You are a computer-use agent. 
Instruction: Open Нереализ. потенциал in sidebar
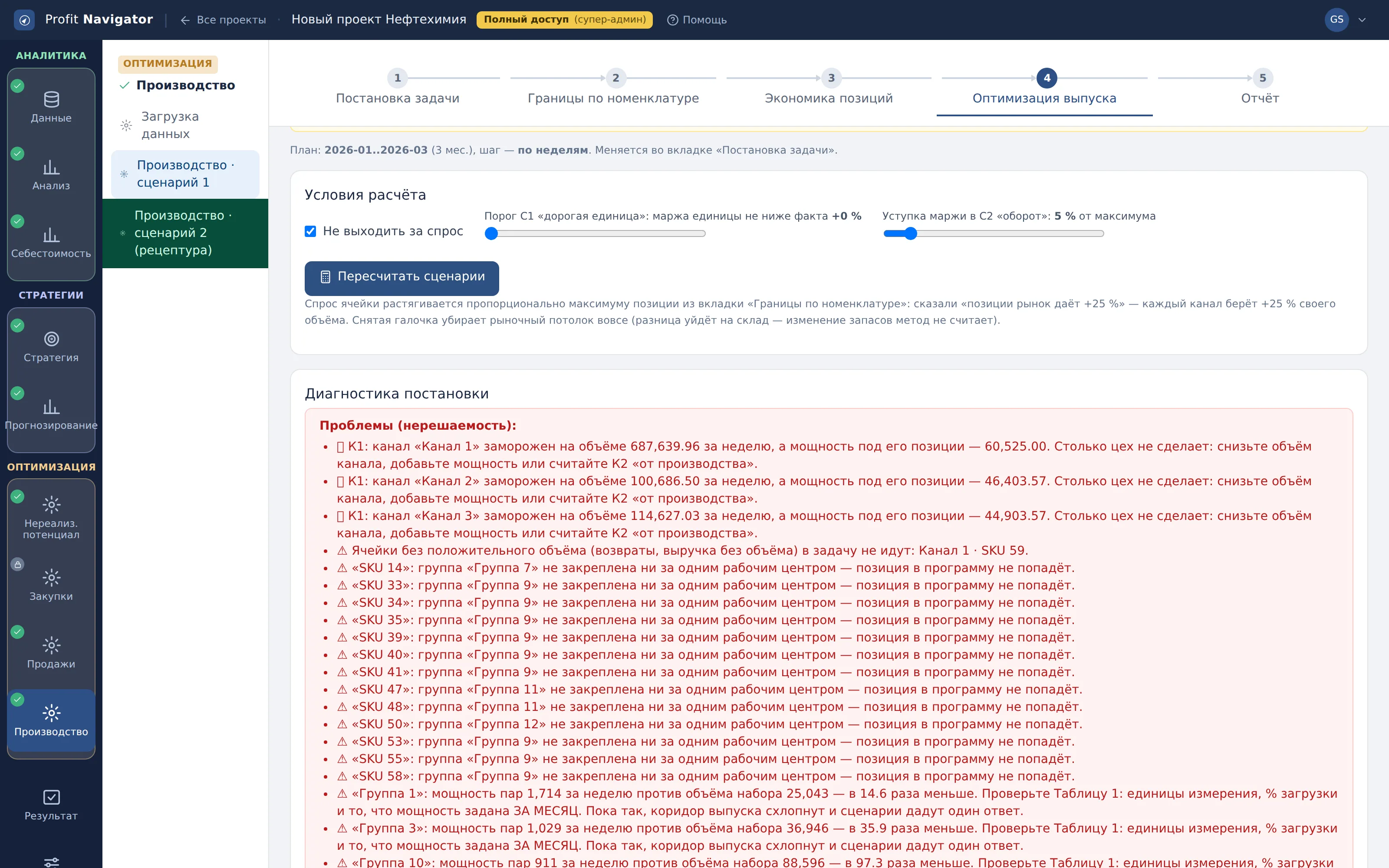[51, 518]
